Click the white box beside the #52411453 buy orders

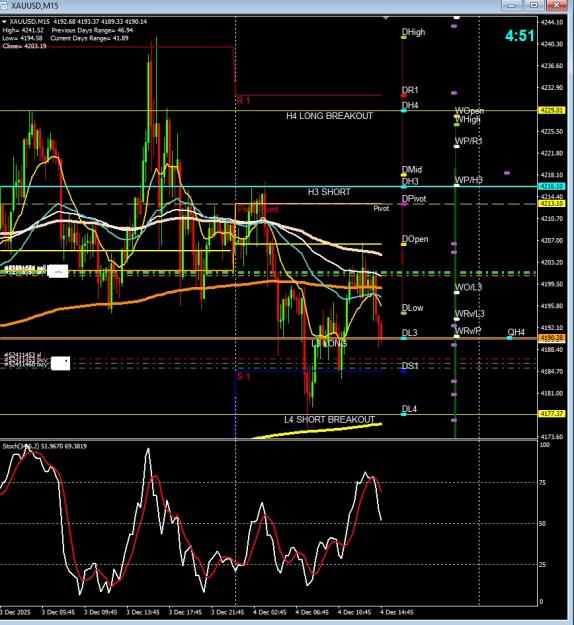pyautogui.click(x=60, y=363)
